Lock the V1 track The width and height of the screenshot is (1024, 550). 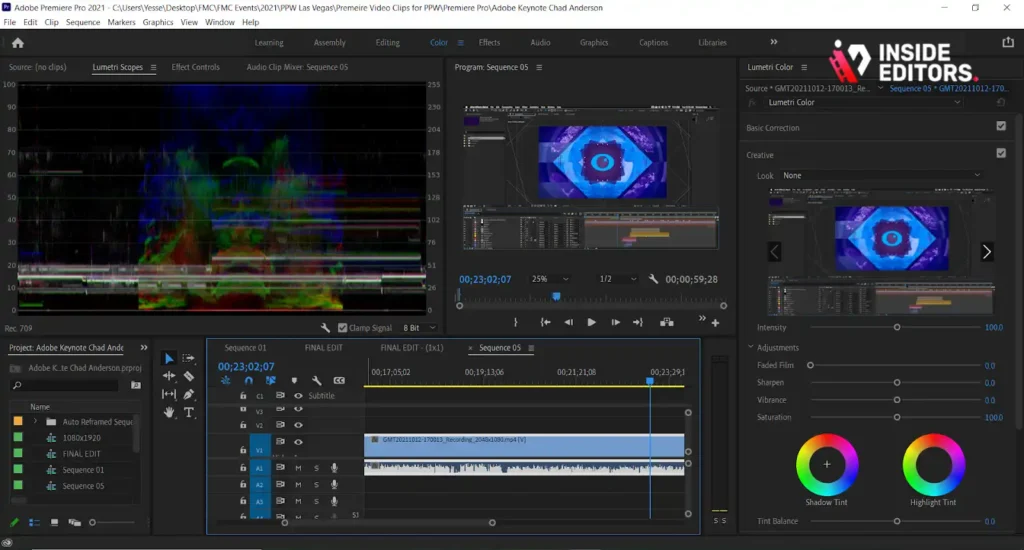pyautogui.click(x=243, y=450)
